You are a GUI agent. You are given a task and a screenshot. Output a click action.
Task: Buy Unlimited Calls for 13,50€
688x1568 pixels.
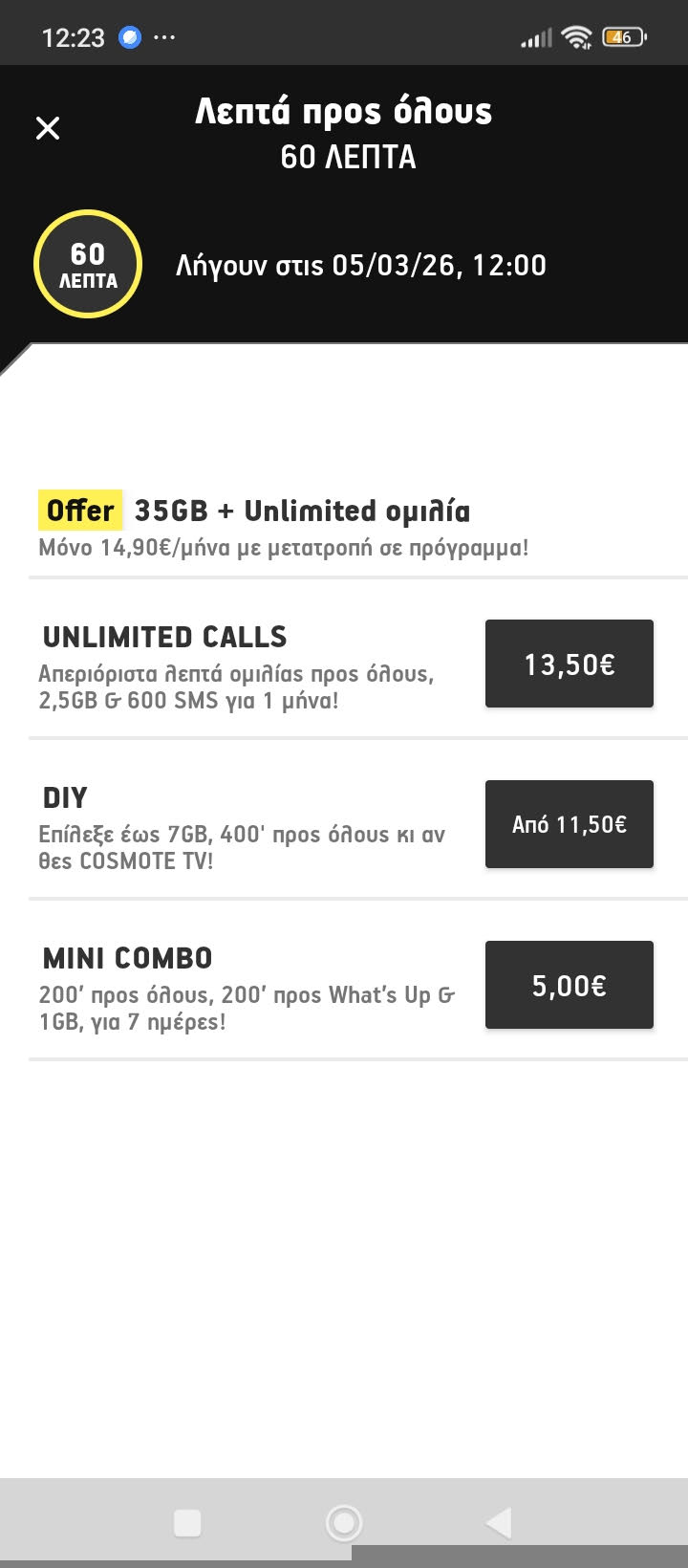(569, 664)
